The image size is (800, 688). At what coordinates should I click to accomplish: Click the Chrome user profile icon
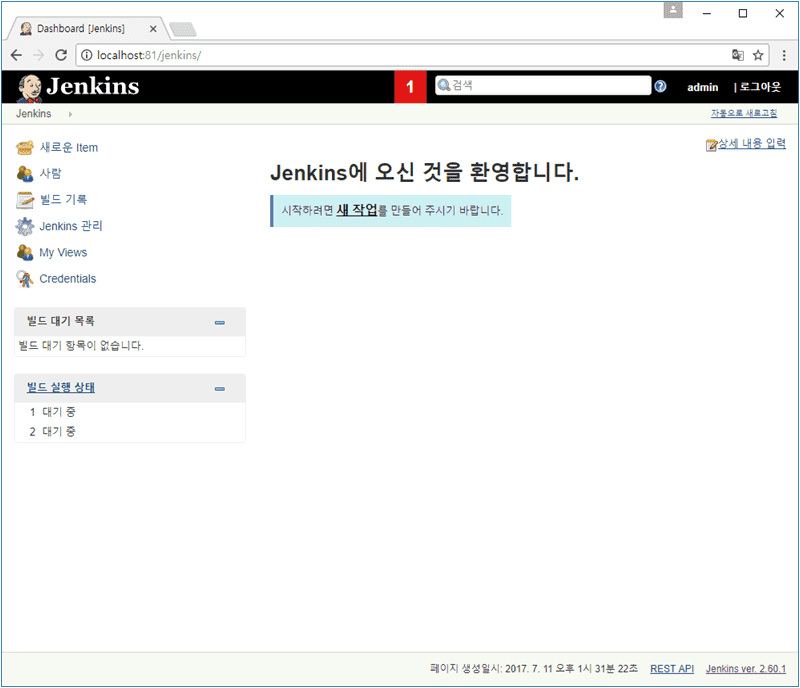tap(673, 10)
